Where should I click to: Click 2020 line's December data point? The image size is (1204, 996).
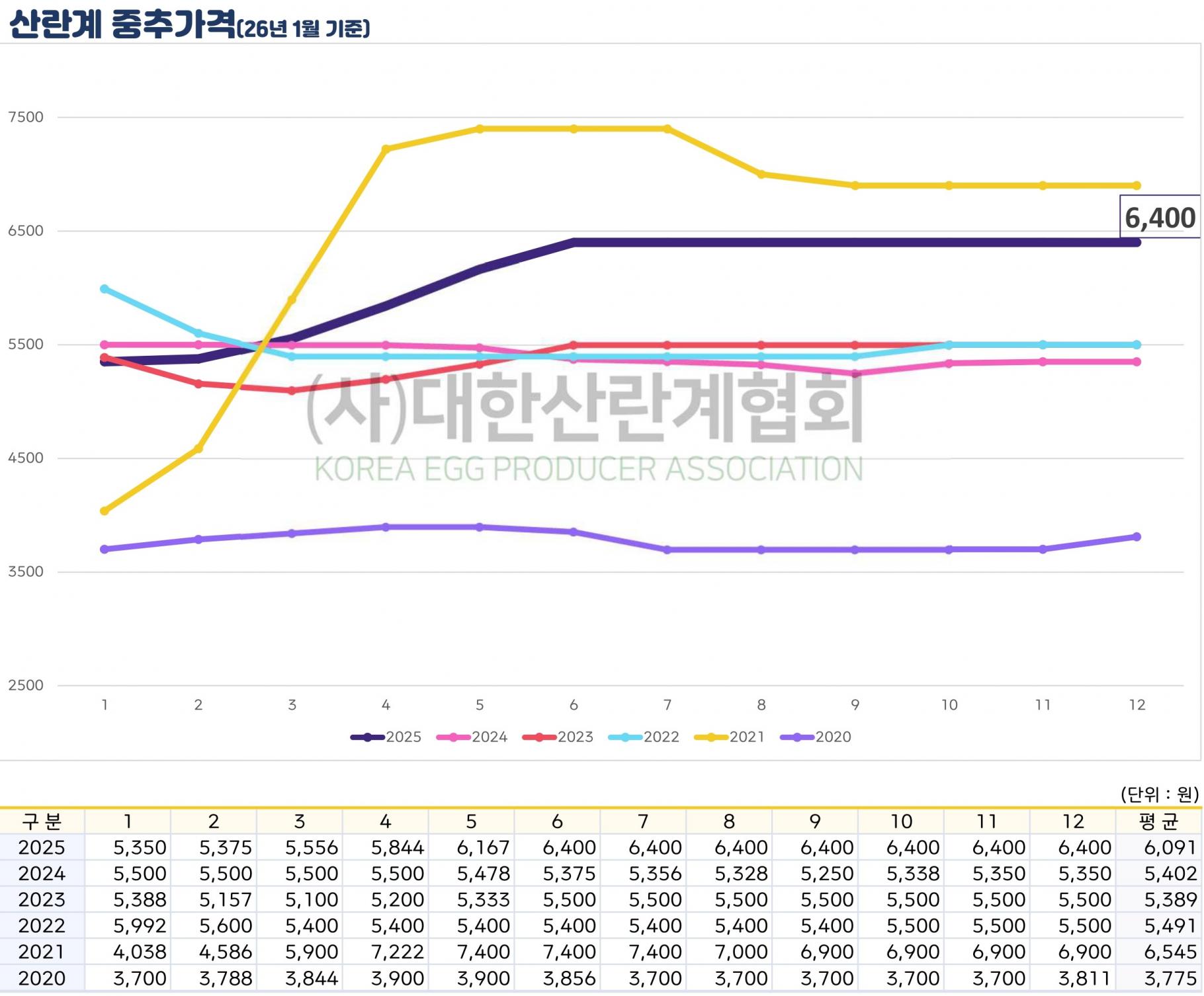[1137, 536]
